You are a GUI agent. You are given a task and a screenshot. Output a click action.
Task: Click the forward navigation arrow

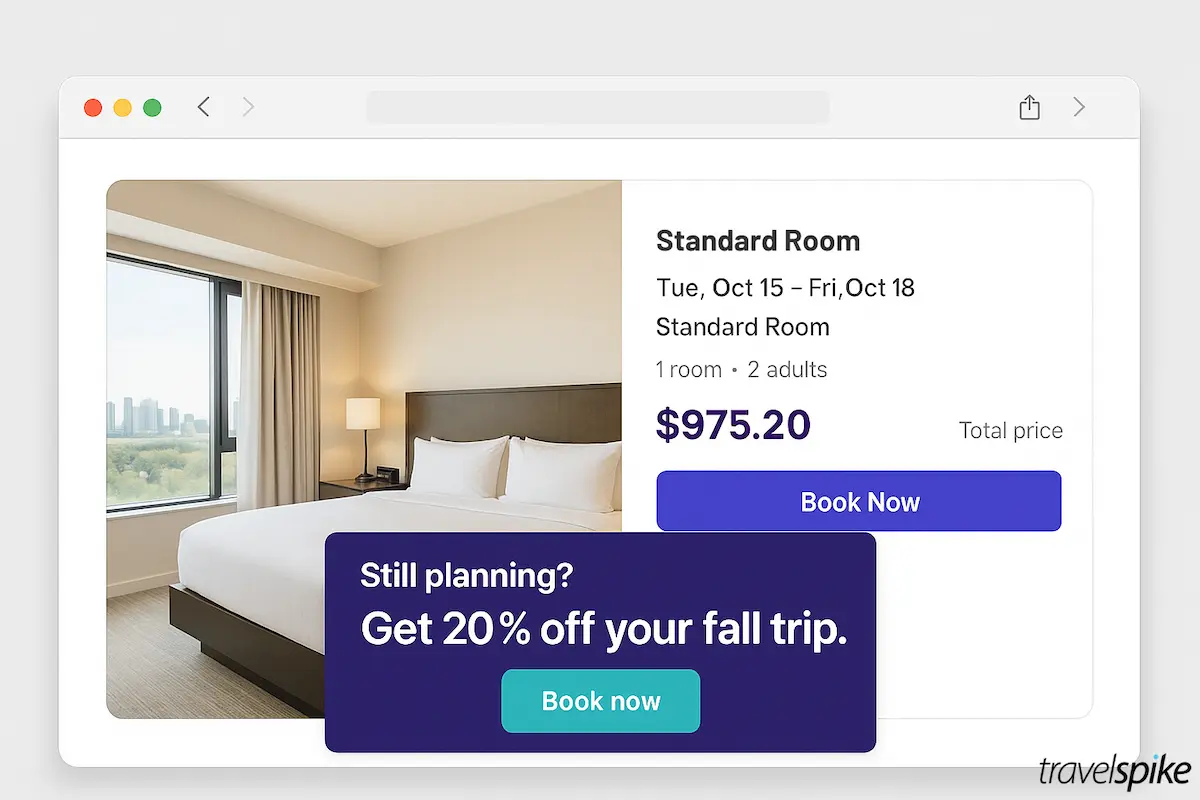(247, 106)
